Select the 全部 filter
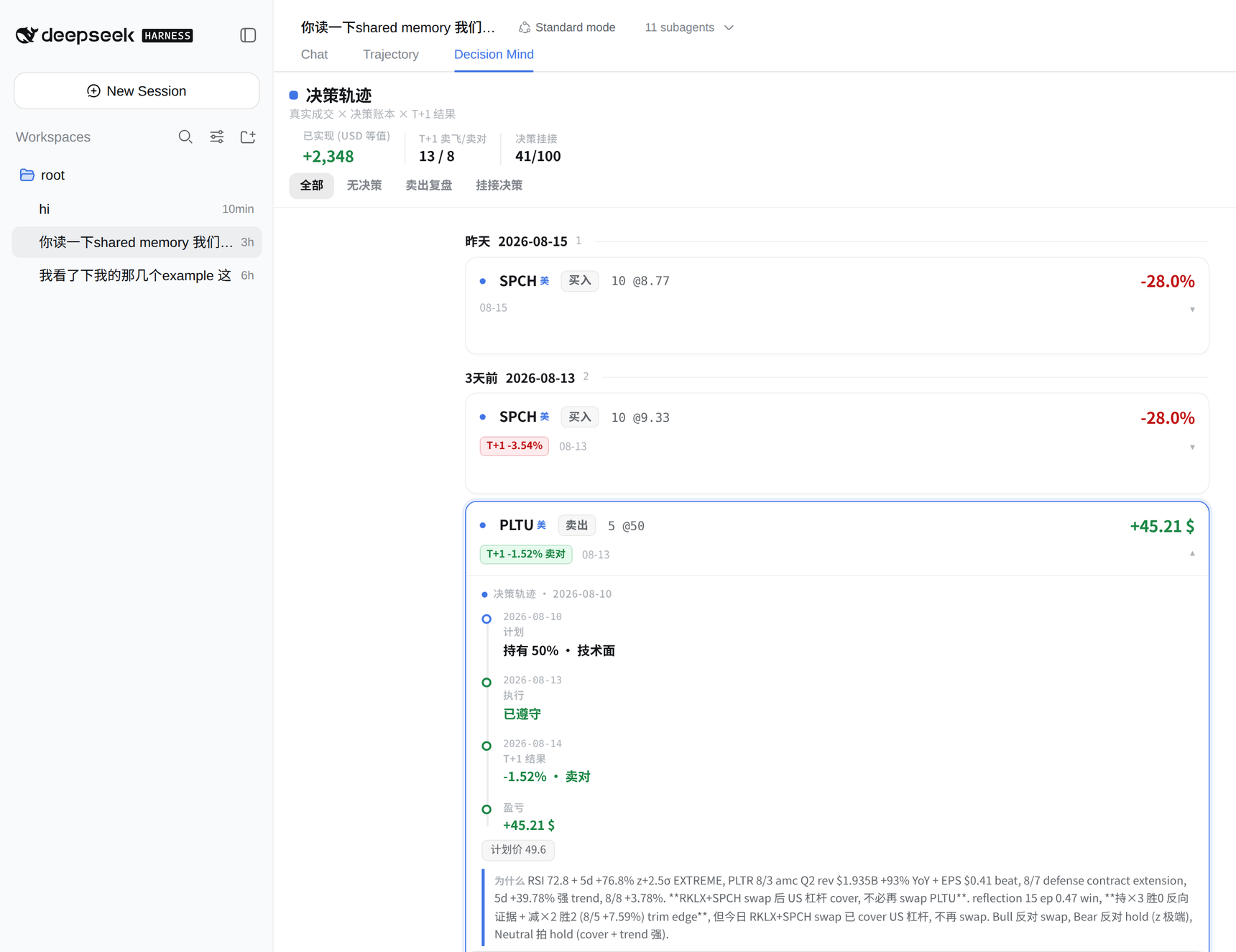This screenshot has width=1236, height=952. tap(311, 185)
